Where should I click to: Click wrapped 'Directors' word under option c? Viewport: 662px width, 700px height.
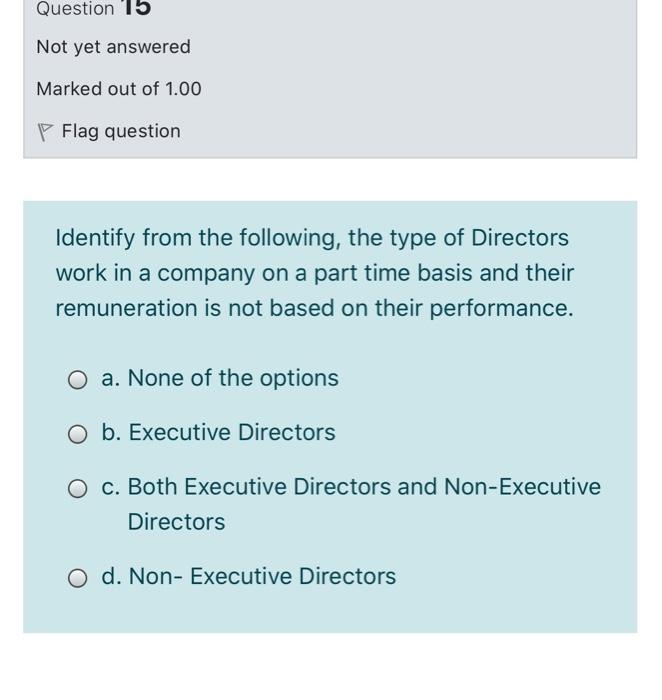(x=176, y=522)
